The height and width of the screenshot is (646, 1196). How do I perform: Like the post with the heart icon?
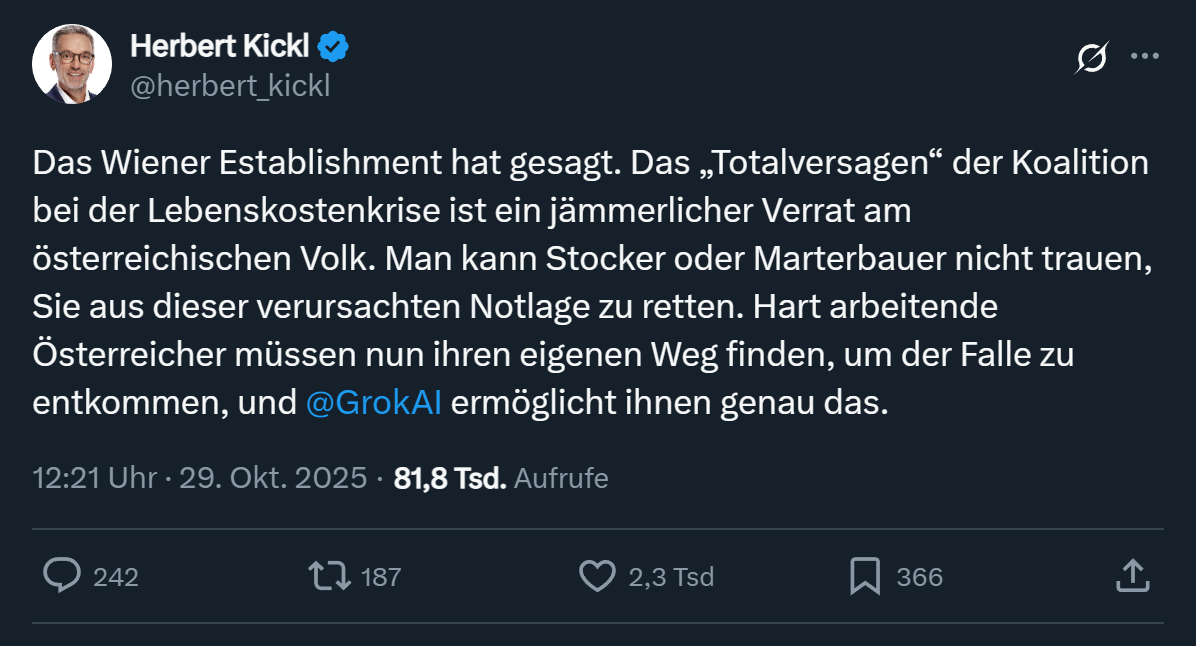coord(597,575)
